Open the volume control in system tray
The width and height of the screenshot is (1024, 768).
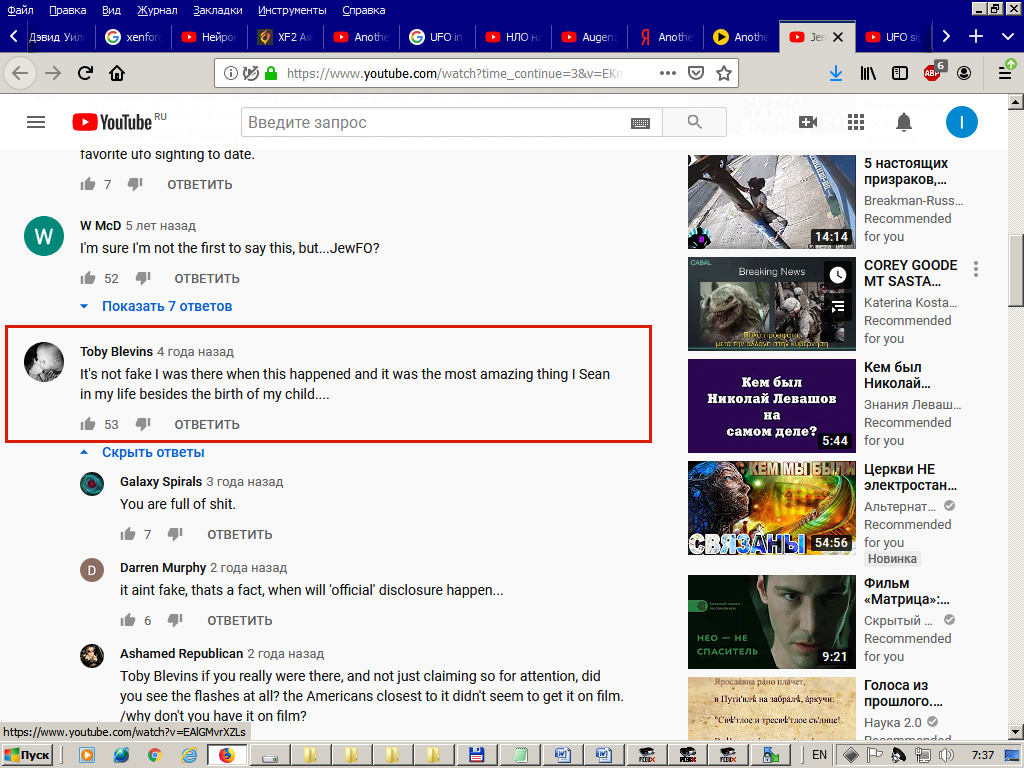coord(946,755)
